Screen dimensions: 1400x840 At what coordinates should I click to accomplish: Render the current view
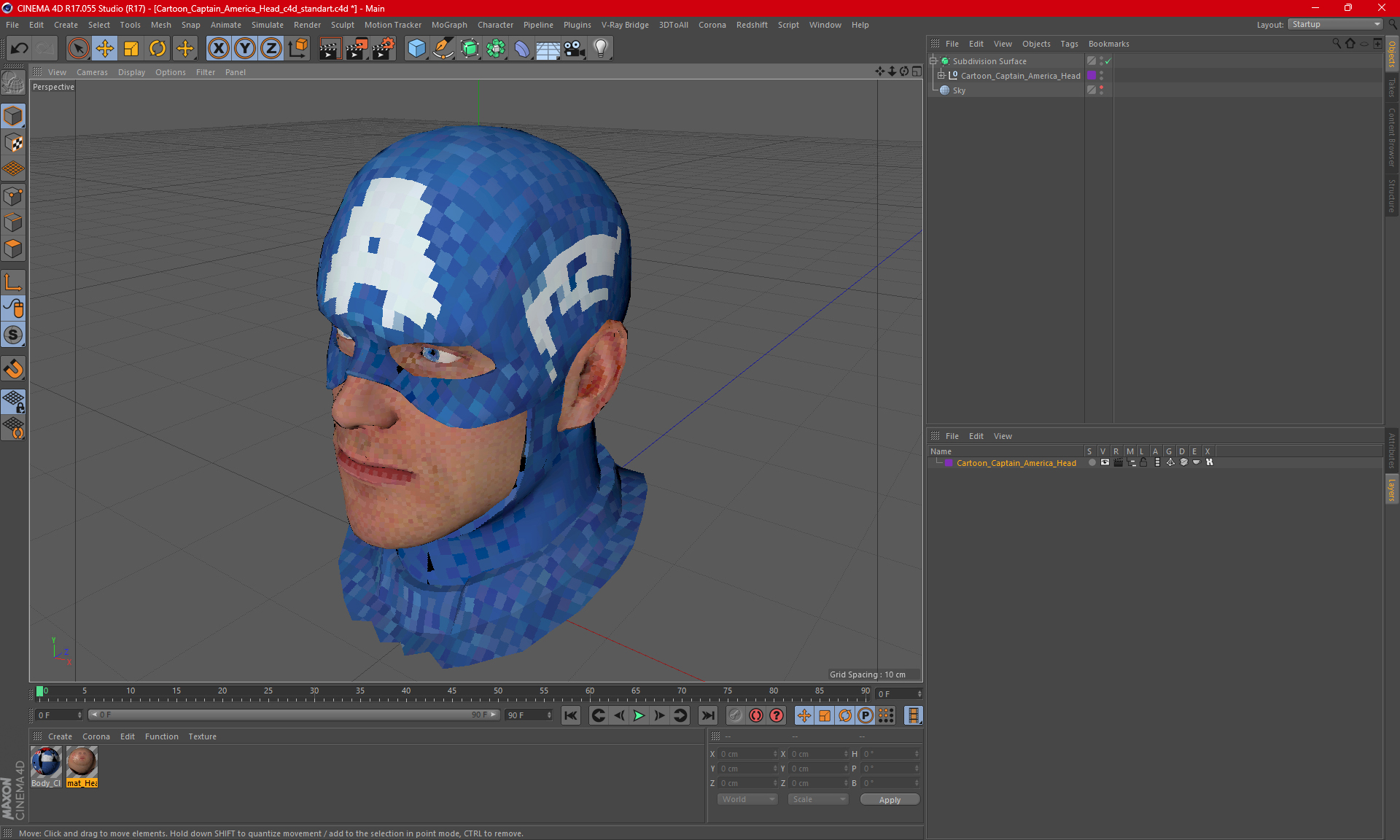330,49
